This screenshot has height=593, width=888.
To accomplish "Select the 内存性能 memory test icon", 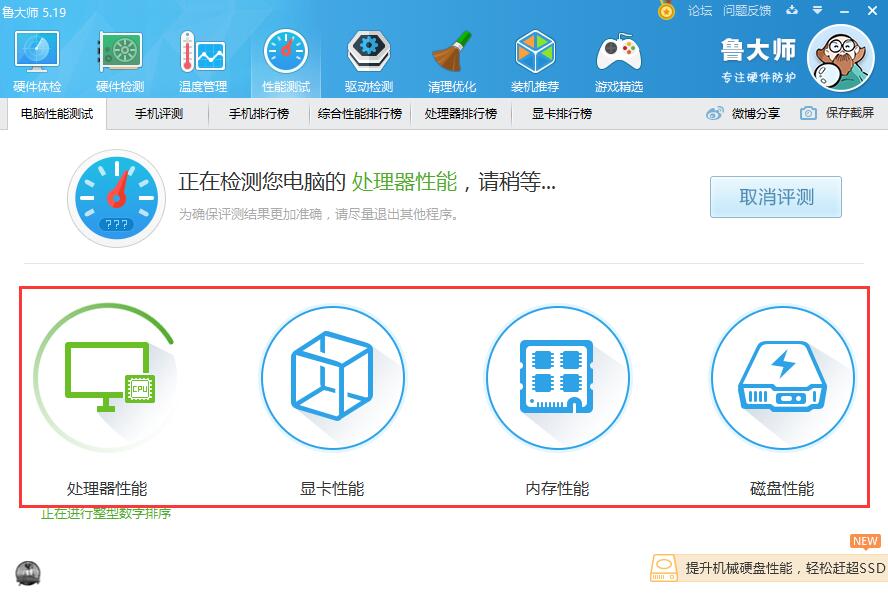I will [558, 378].
